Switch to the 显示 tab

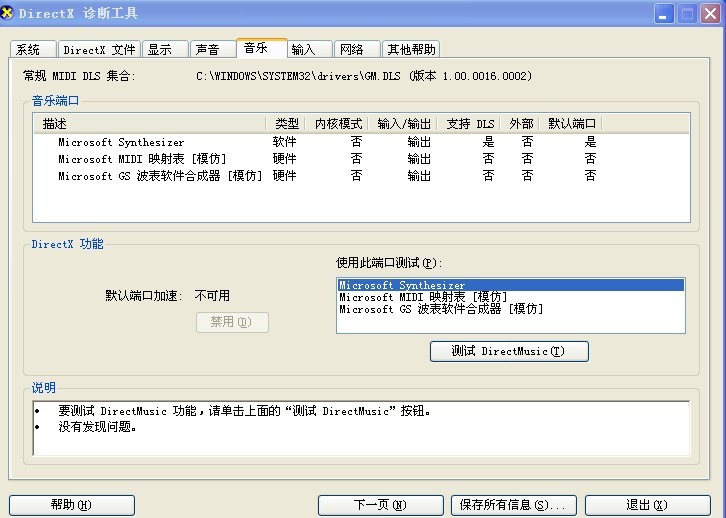coord(165,49)
